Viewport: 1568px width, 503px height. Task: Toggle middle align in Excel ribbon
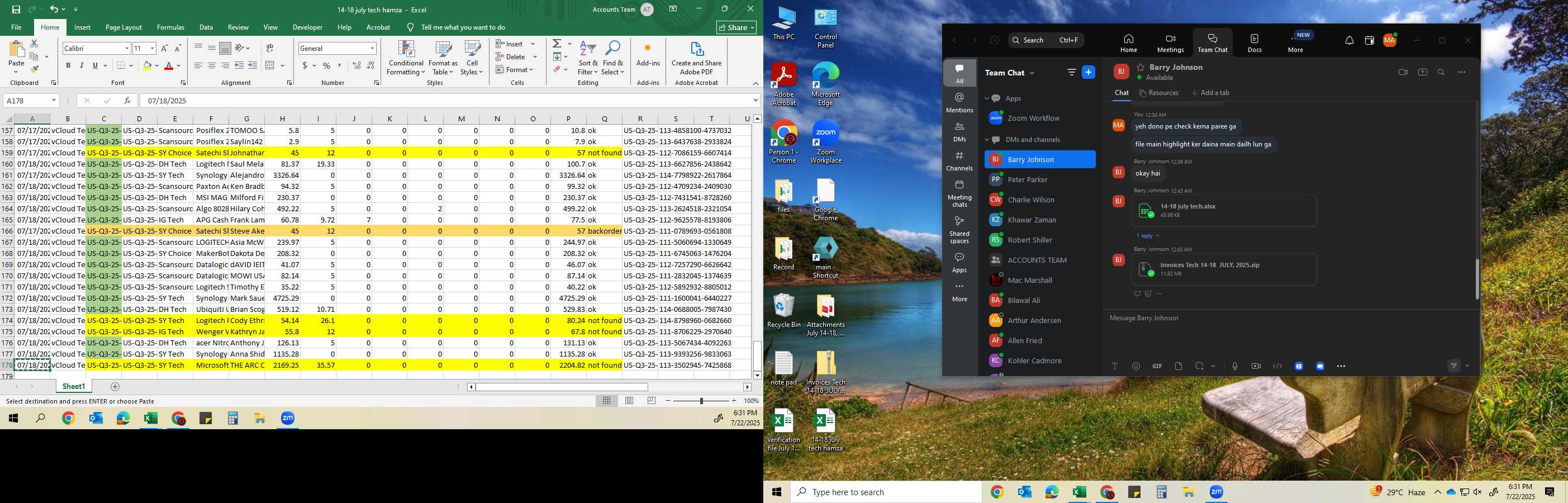point(211,48)
